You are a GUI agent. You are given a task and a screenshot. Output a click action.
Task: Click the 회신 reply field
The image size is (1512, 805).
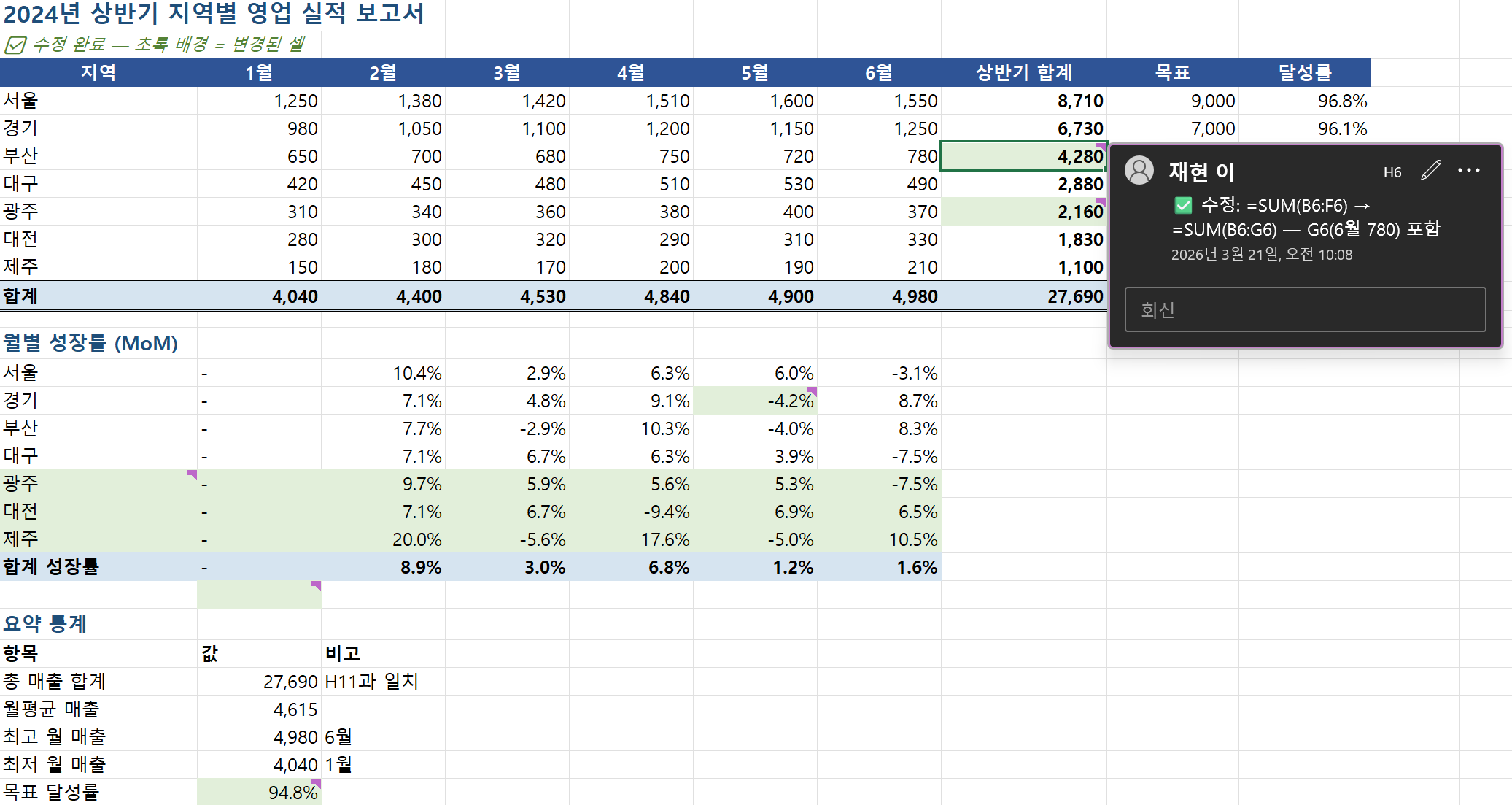pyautogui.click(x=1304, y=309)
